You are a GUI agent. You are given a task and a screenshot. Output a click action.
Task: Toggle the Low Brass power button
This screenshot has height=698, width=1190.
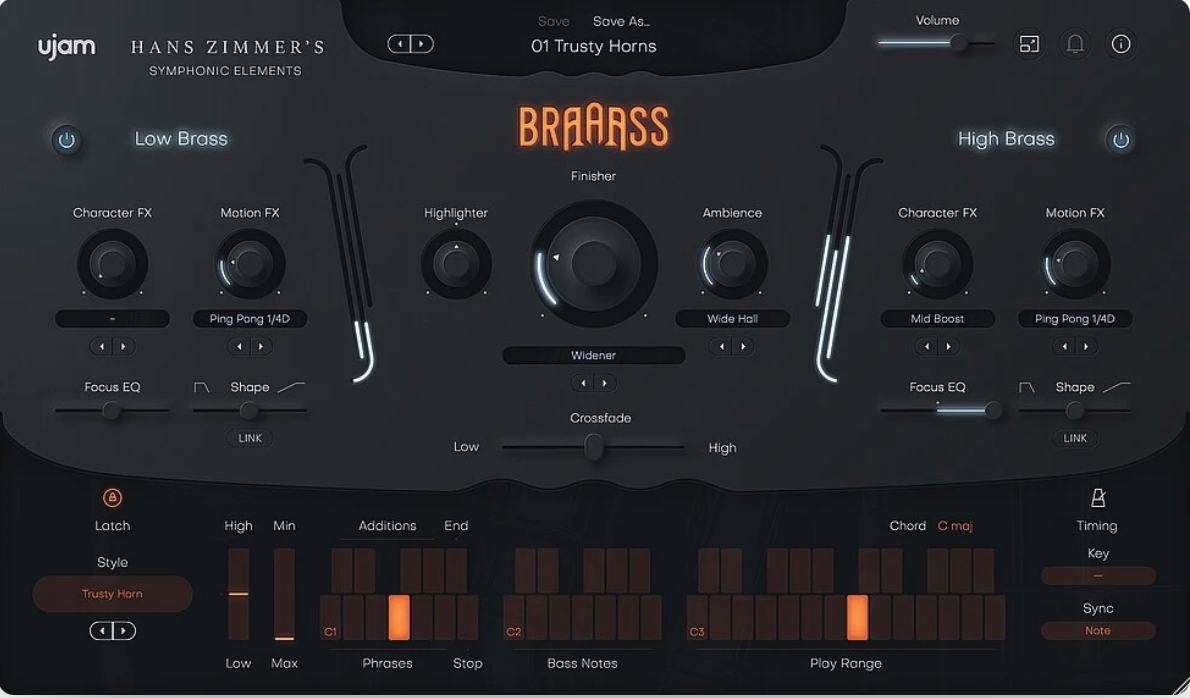click(67, 140)
